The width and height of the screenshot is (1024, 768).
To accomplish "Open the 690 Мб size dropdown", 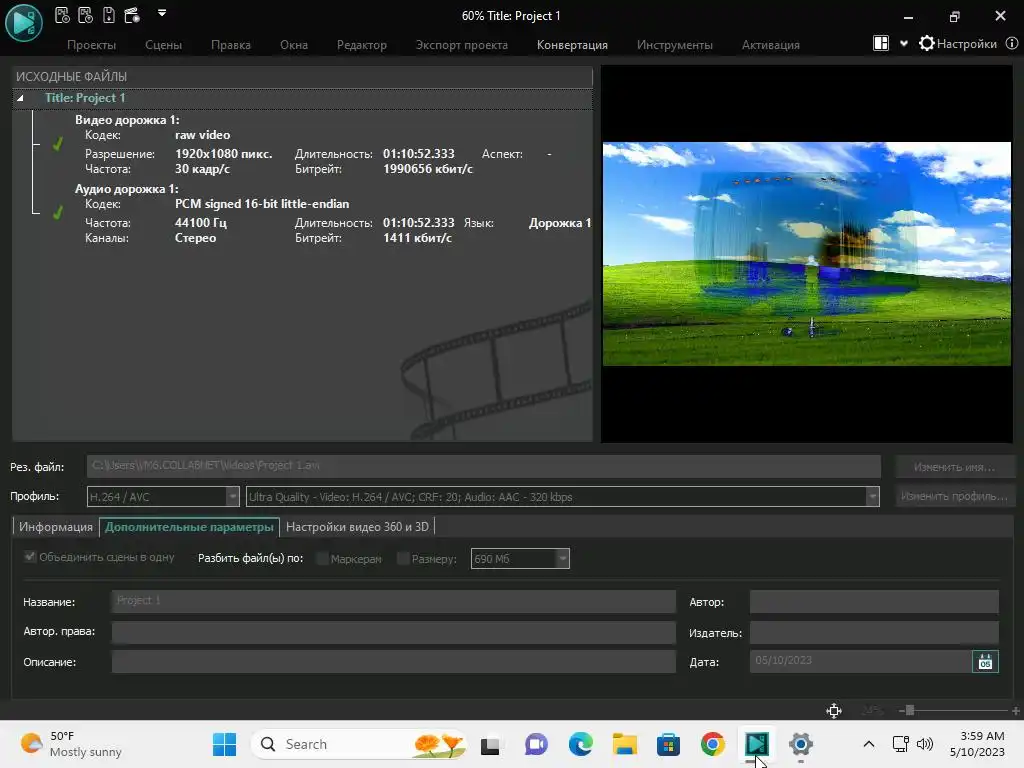I will pos(520,558).
